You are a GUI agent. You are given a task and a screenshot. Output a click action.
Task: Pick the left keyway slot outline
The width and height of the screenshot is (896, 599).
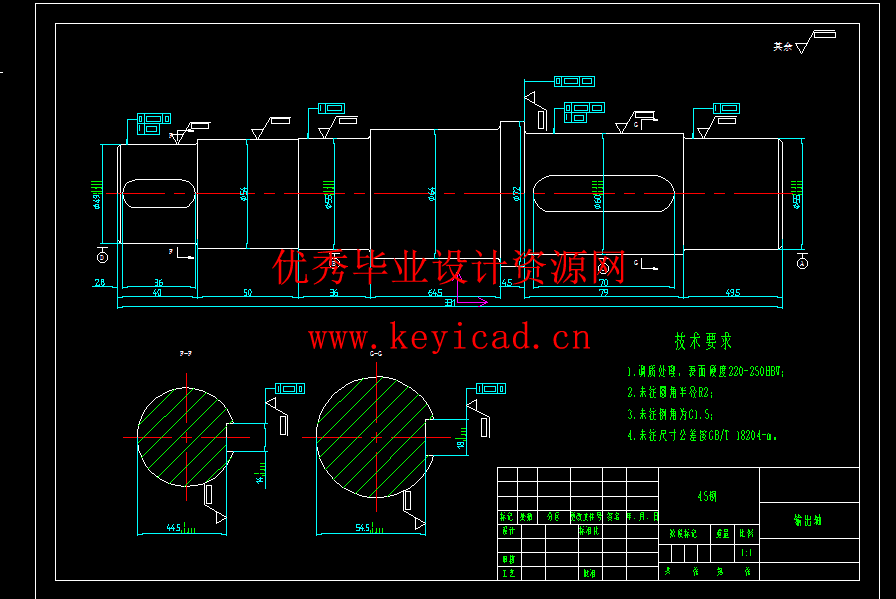pos(159,193)
